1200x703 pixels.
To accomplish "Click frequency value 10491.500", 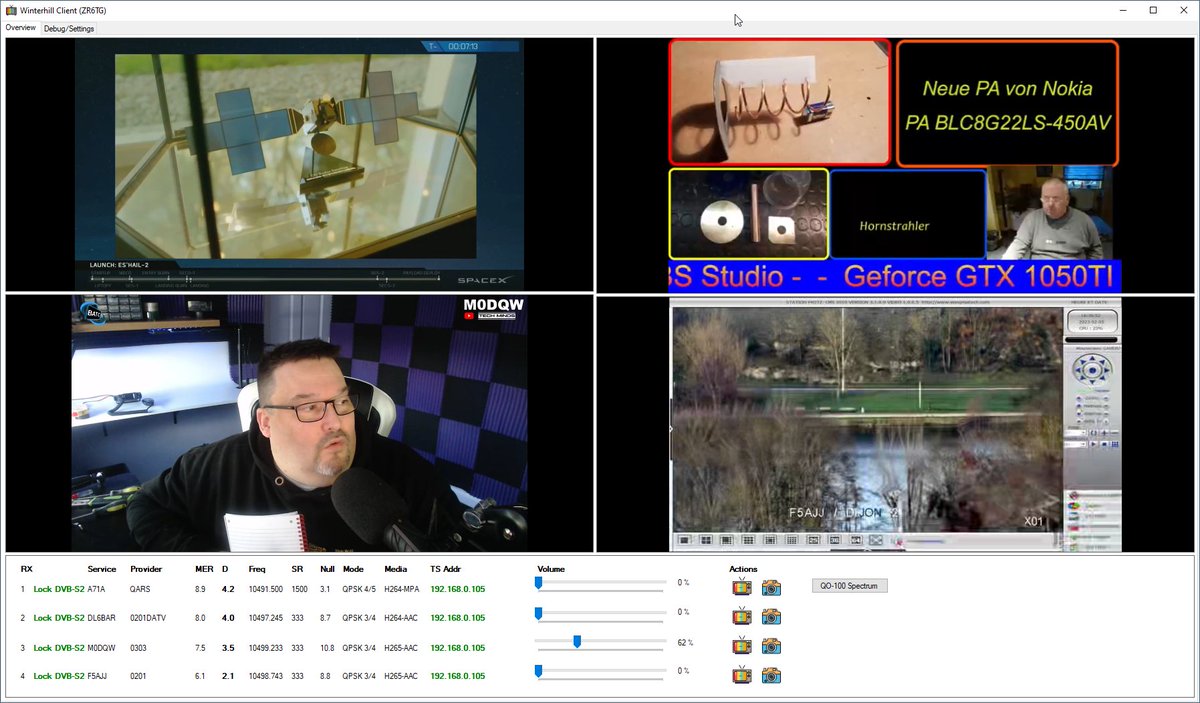I will (266, 589).
